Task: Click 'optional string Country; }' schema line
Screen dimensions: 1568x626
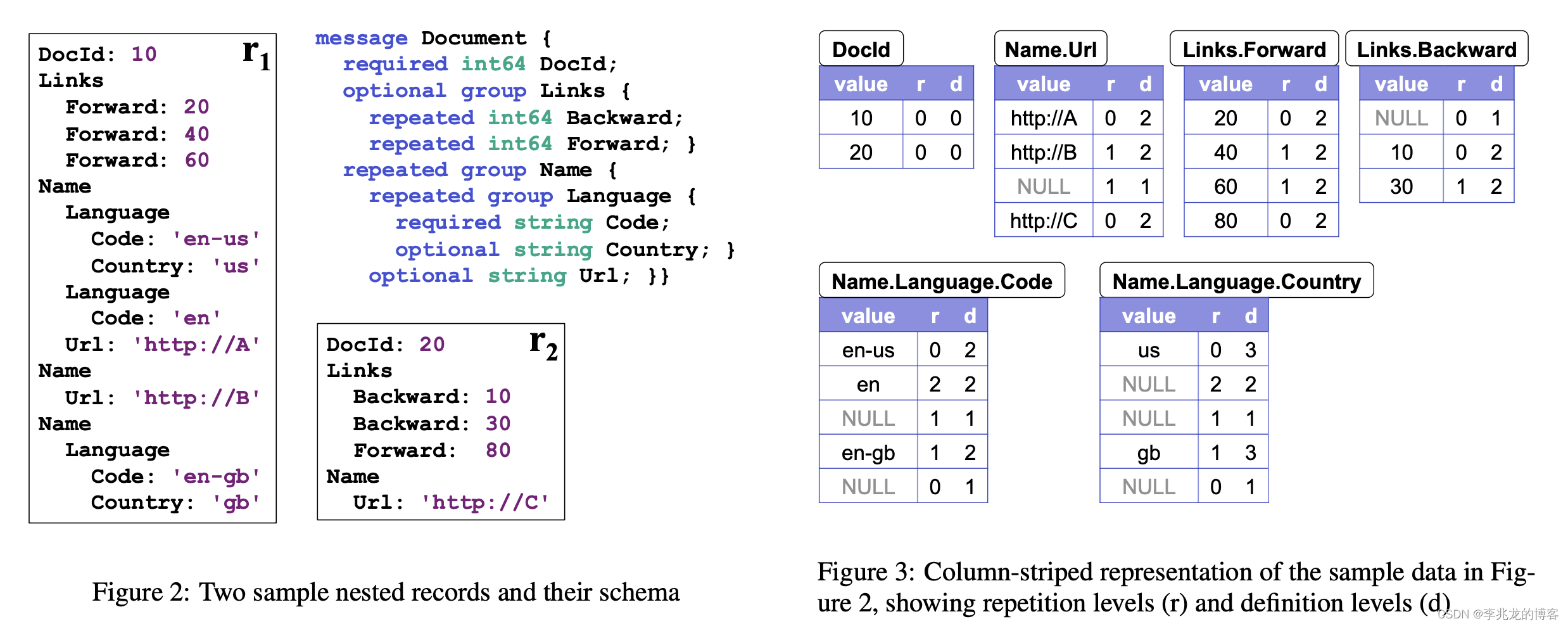Action: tap(565, 250)
